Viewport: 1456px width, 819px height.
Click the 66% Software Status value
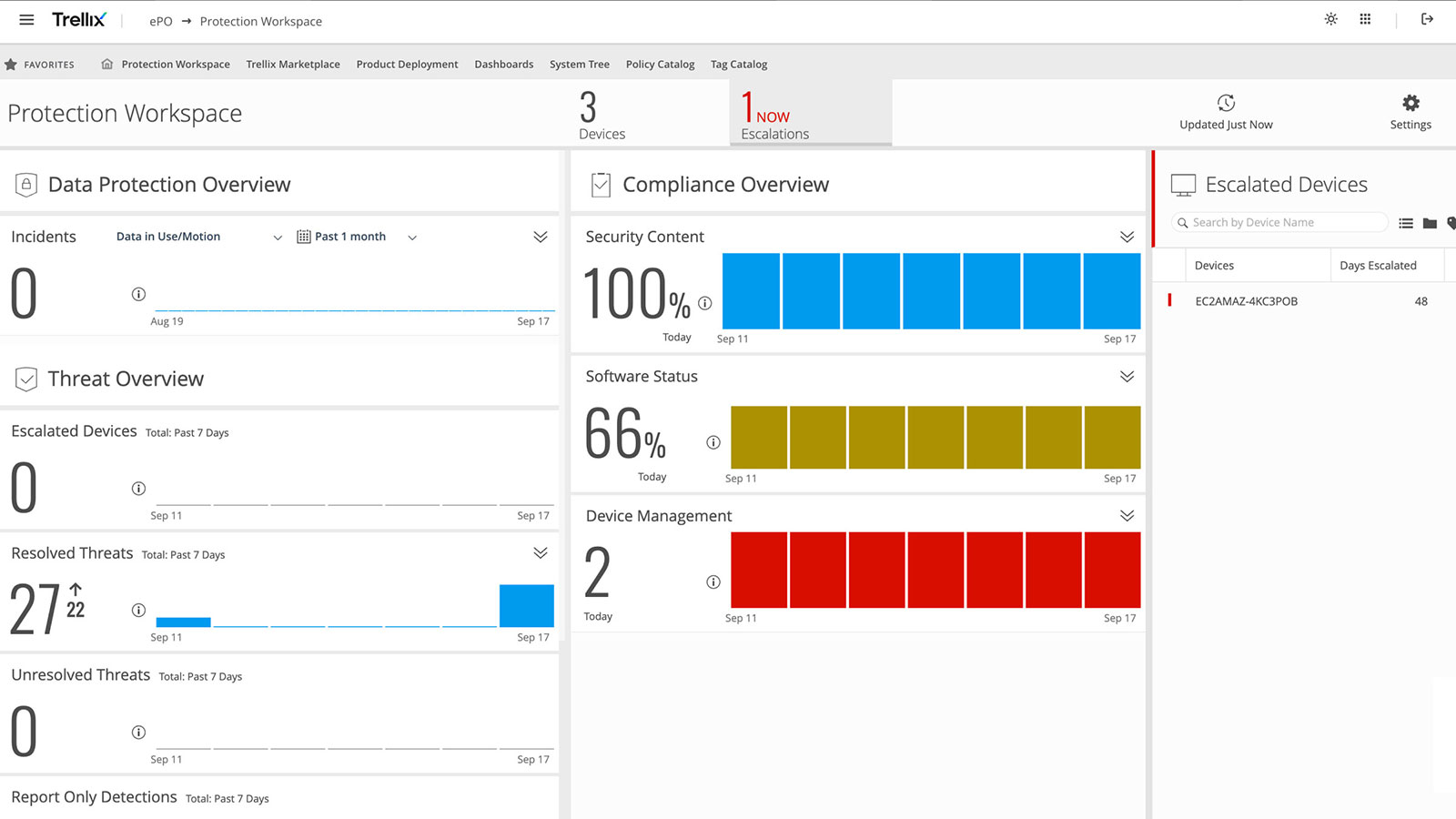625,434
